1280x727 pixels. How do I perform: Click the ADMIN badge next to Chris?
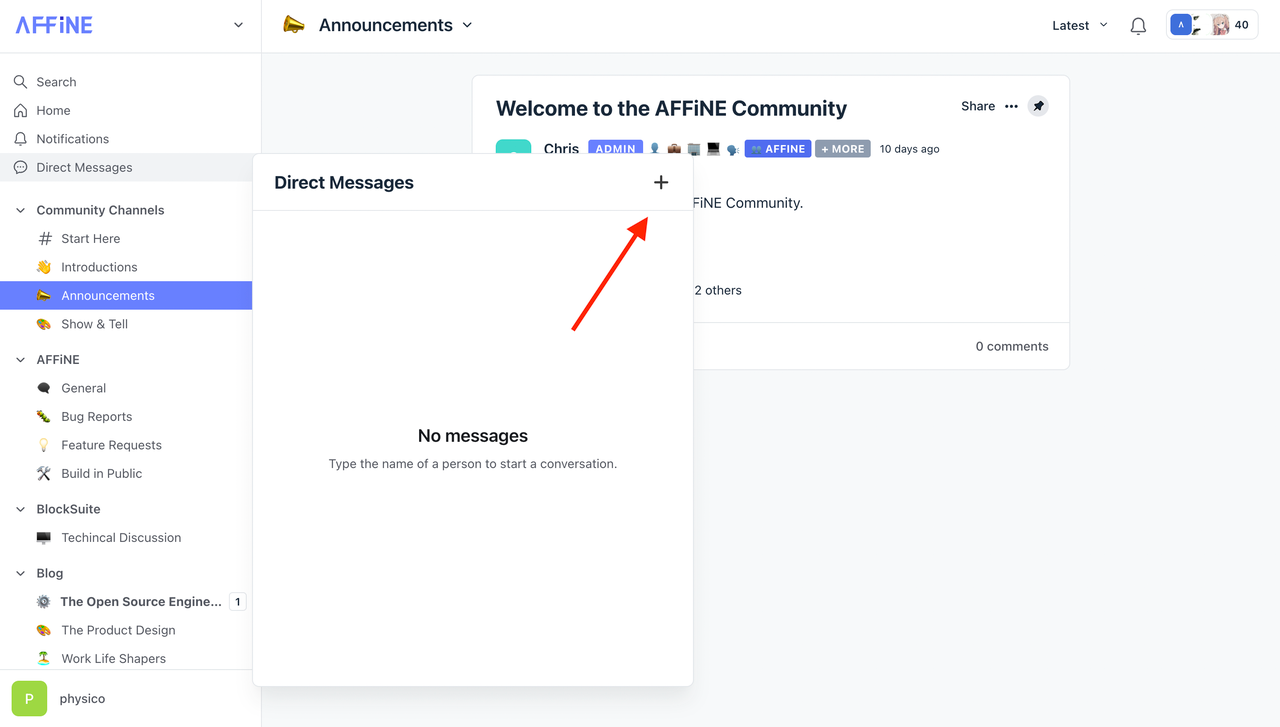[615, 149]
